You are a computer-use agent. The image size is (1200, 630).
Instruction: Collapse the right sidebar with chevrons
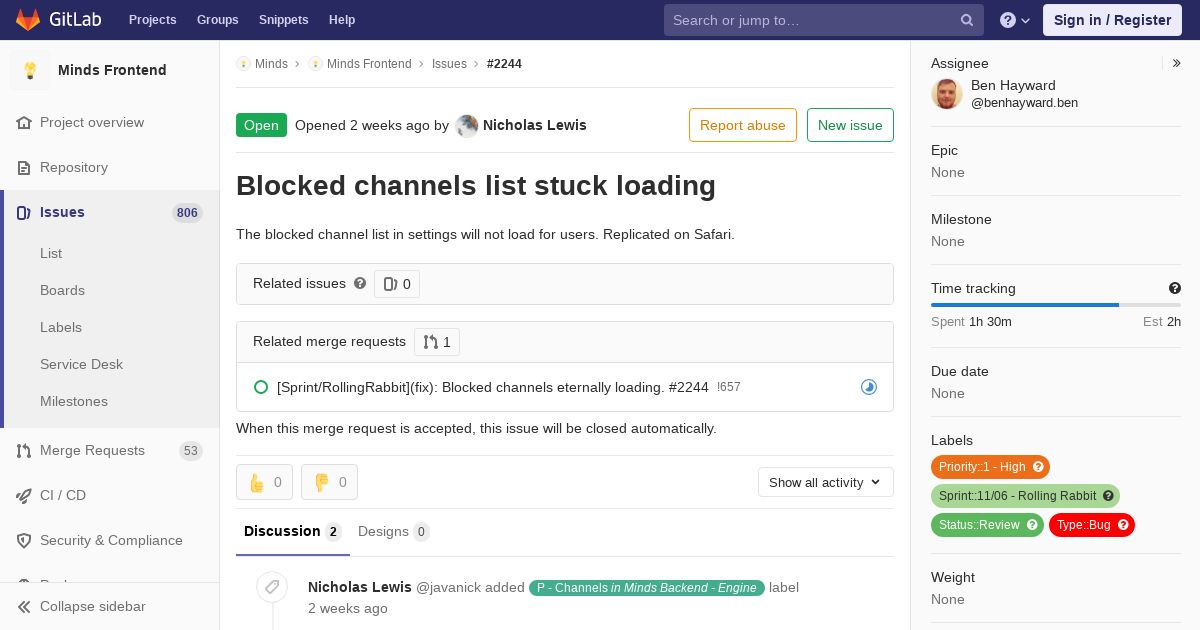[1177, 63]
